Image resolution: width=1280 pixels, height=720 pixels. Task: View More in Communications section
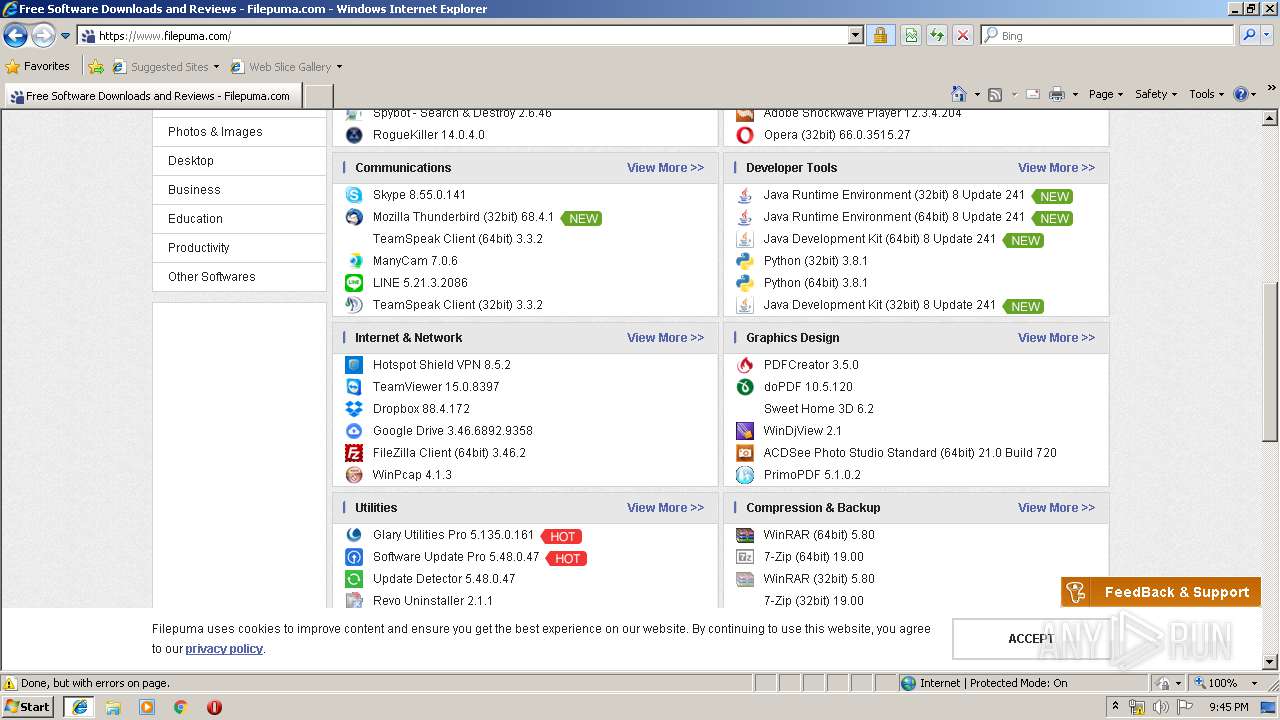pyautogui.click(x=665, y=168)
